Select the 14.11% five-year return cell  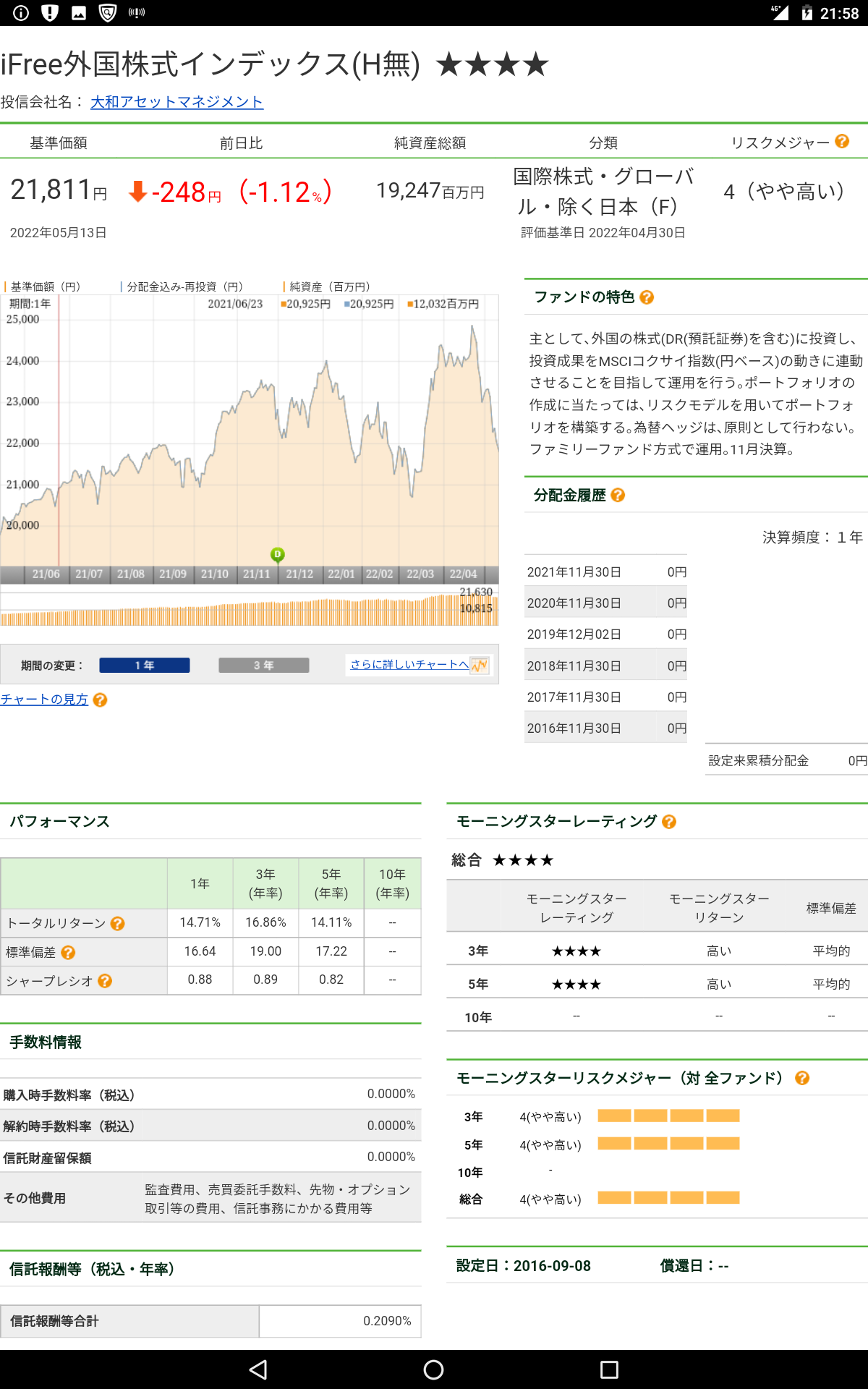point(331,923)
